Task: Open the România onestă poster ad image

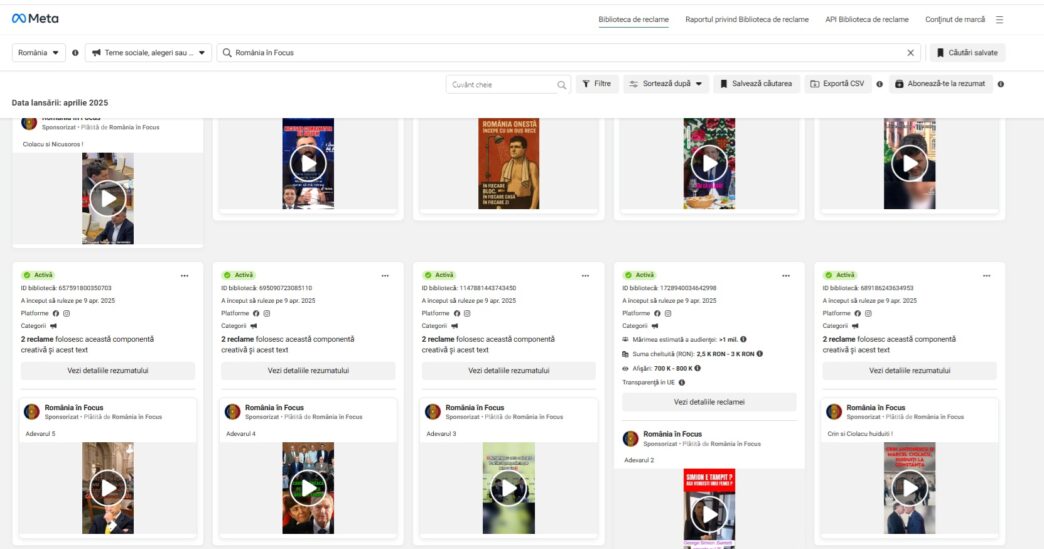Action: click(x=509, y=164)
